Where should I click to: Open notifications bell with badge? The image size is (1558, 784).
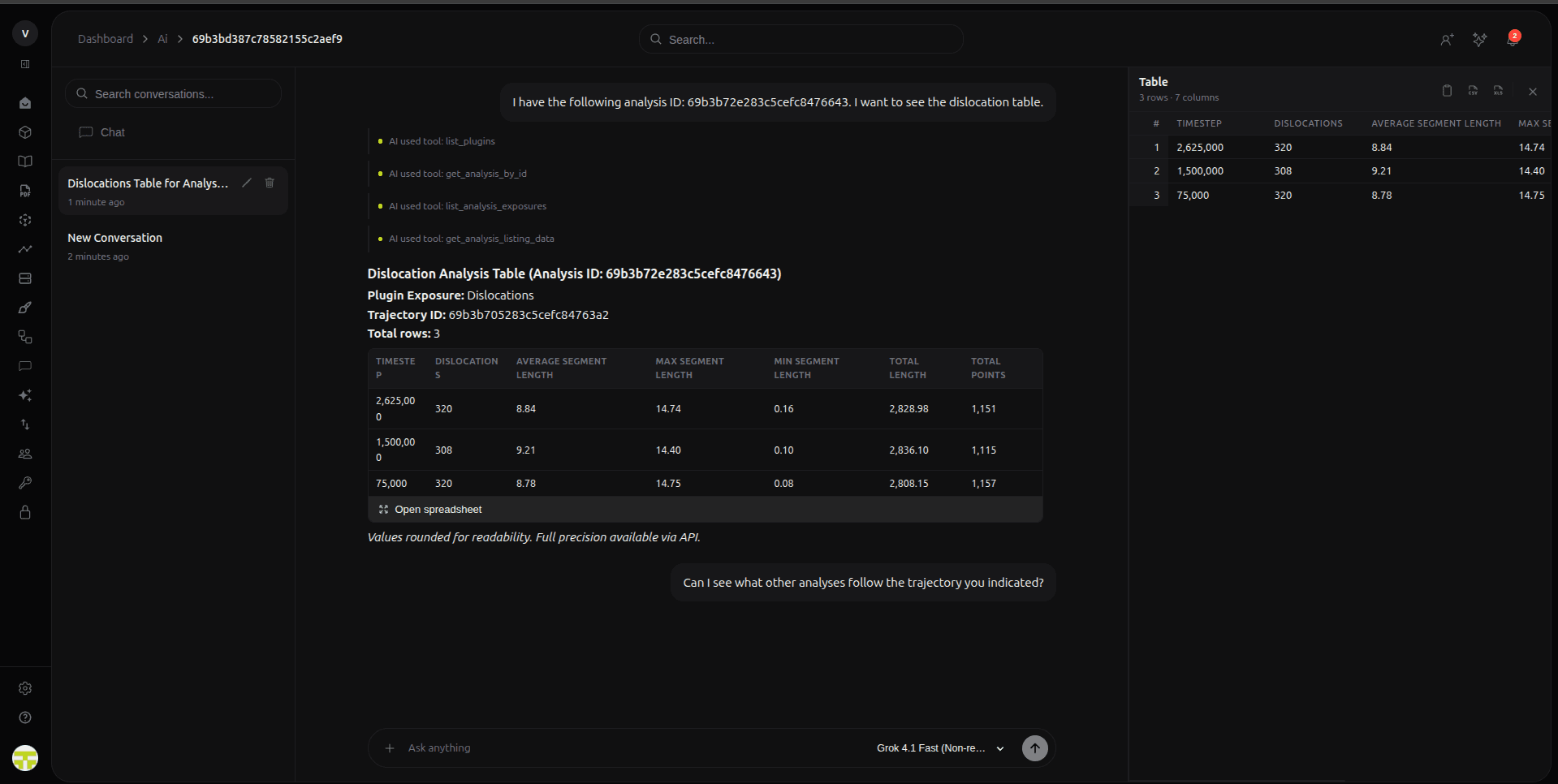tap(1513, 39)
